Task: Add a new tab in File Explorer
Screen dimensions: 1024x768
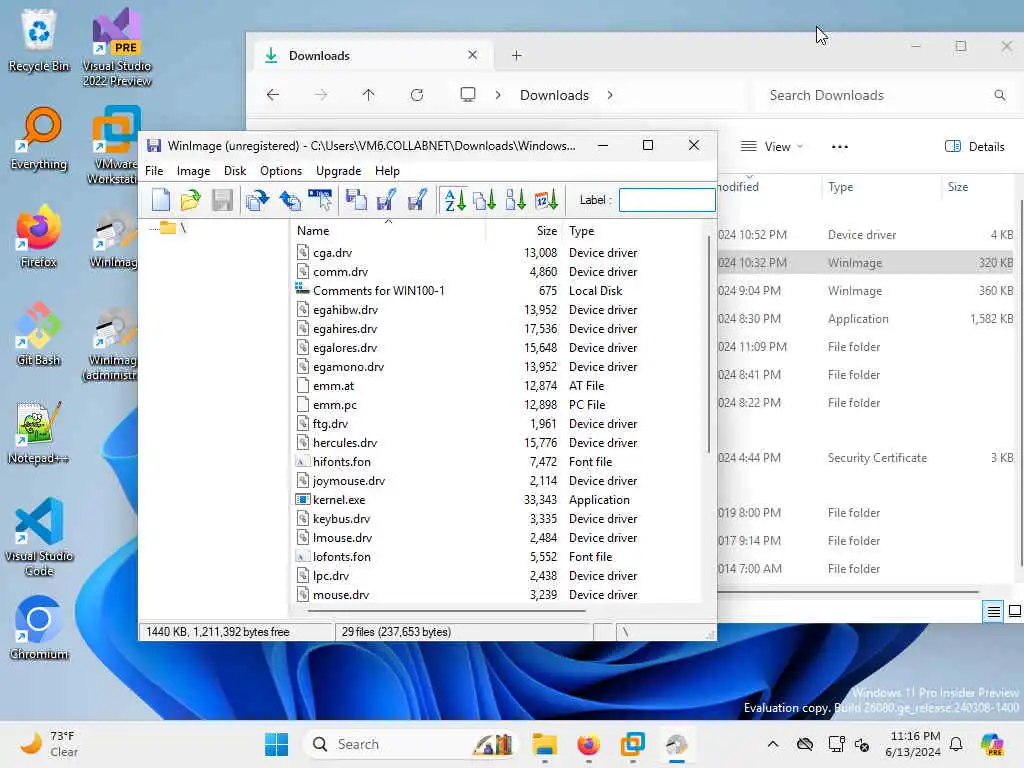Action: pos(517,56)
